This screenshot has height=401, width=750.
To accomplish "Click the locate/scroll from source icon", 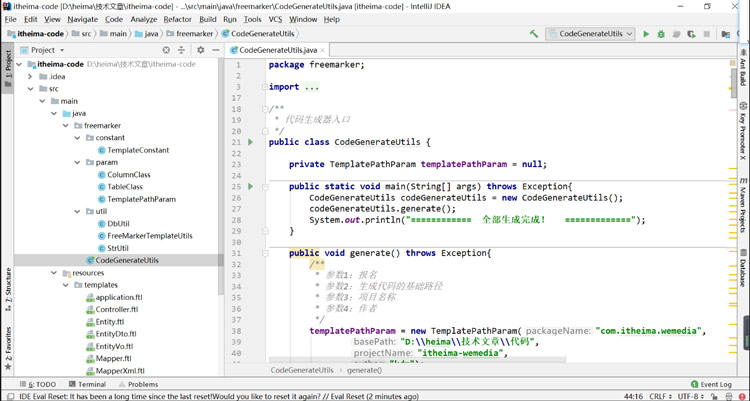I will 165,50.
